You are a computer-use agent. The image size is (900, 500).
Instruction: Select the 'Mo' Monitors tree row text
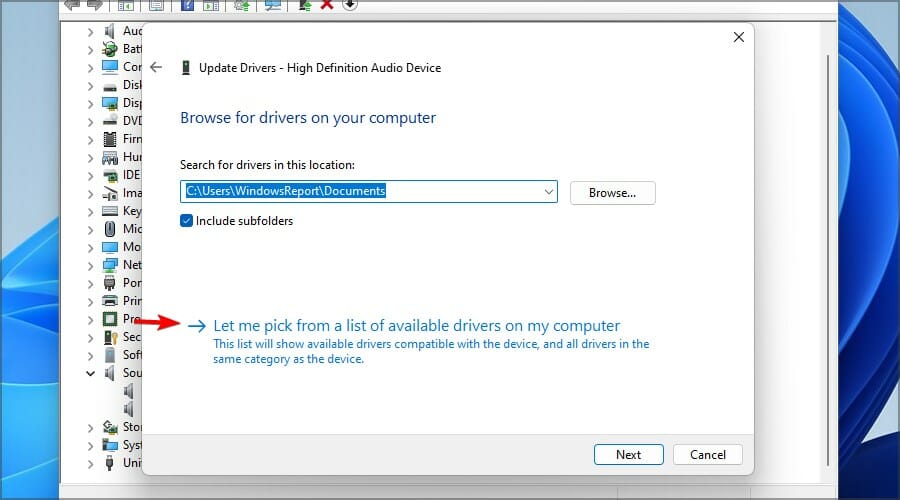coord(132,247)
